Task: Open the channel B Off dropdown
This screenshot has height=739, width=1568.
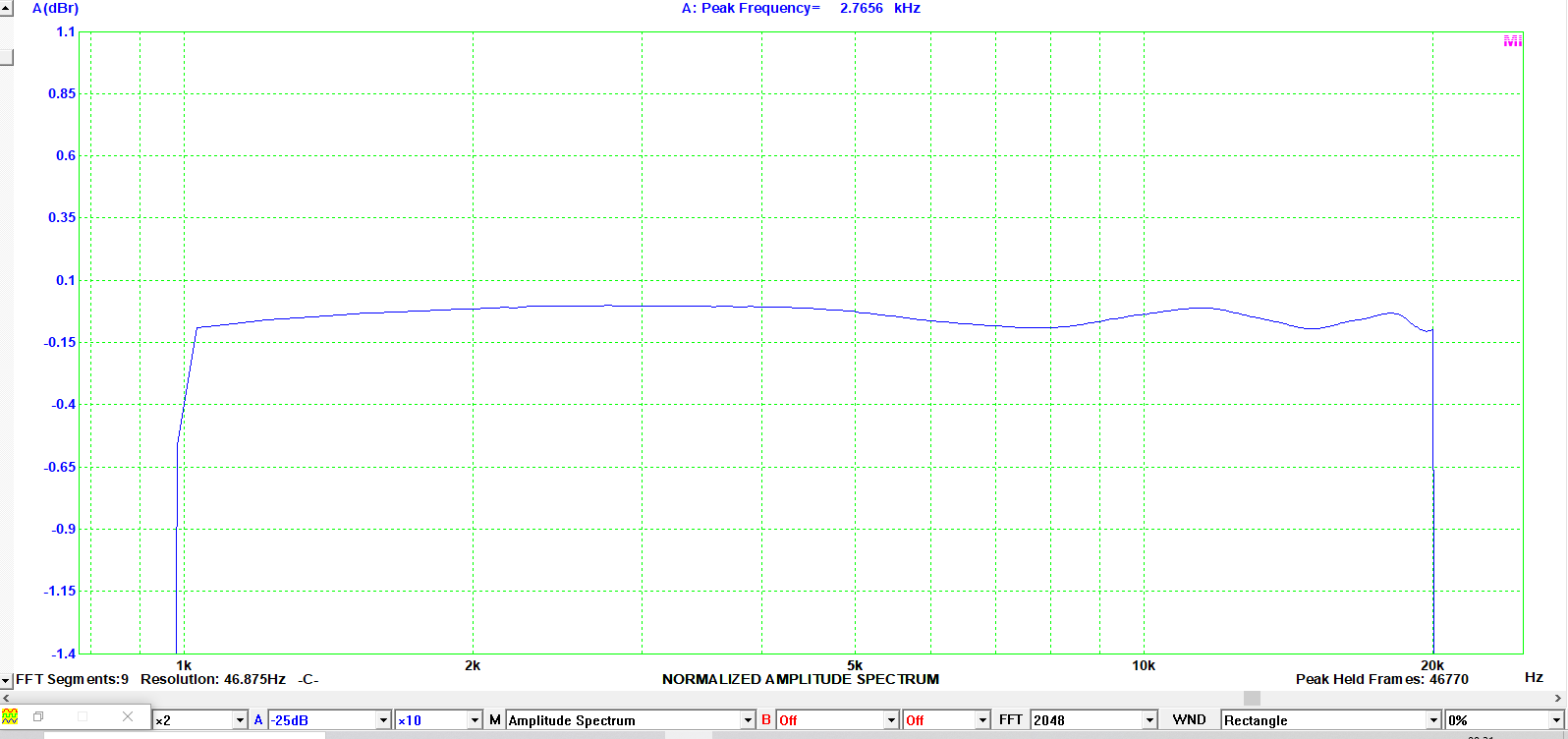Action: 891,720
